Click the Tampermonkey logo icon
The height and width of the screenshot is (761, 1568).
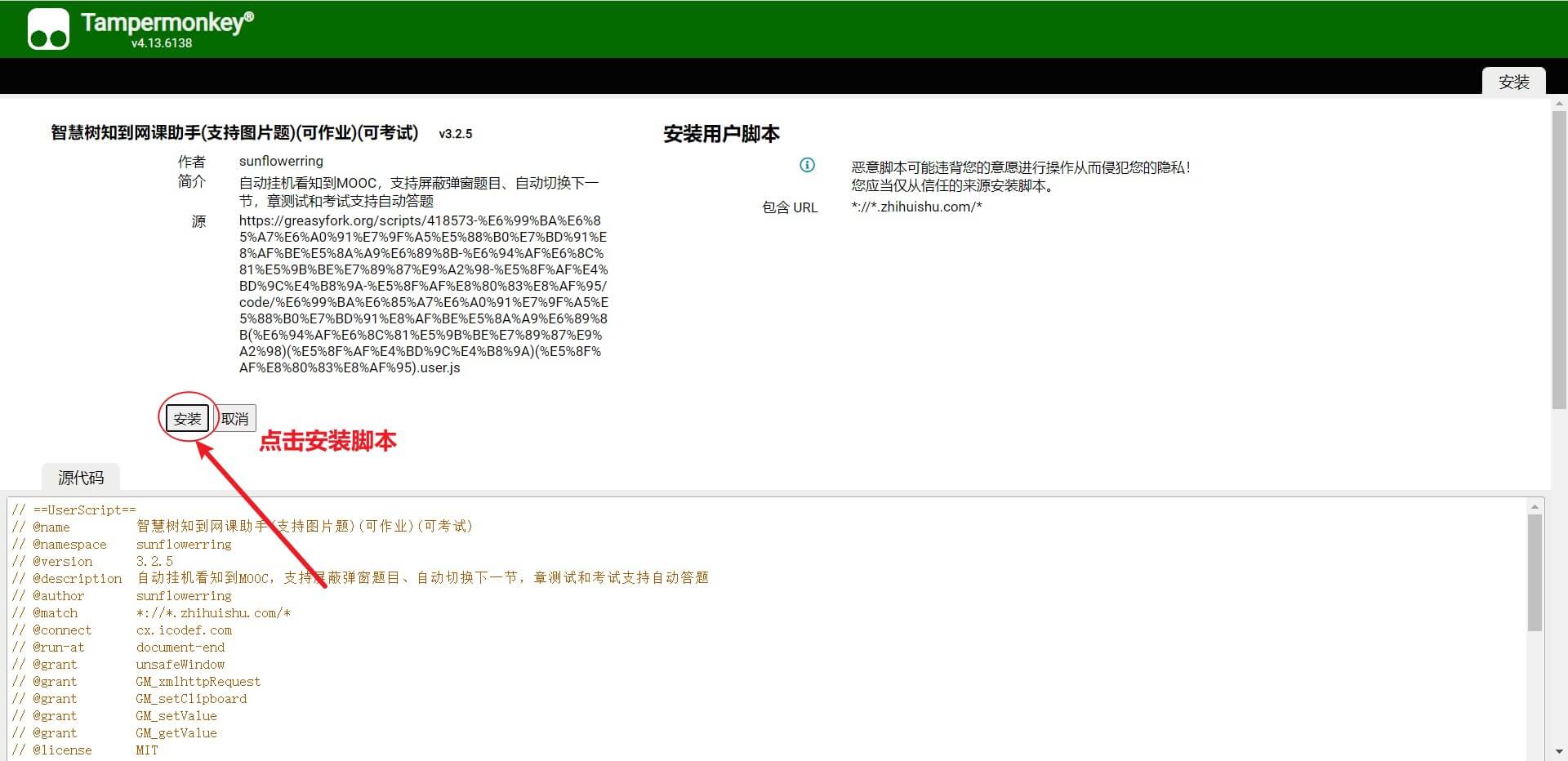coord(48,29)
